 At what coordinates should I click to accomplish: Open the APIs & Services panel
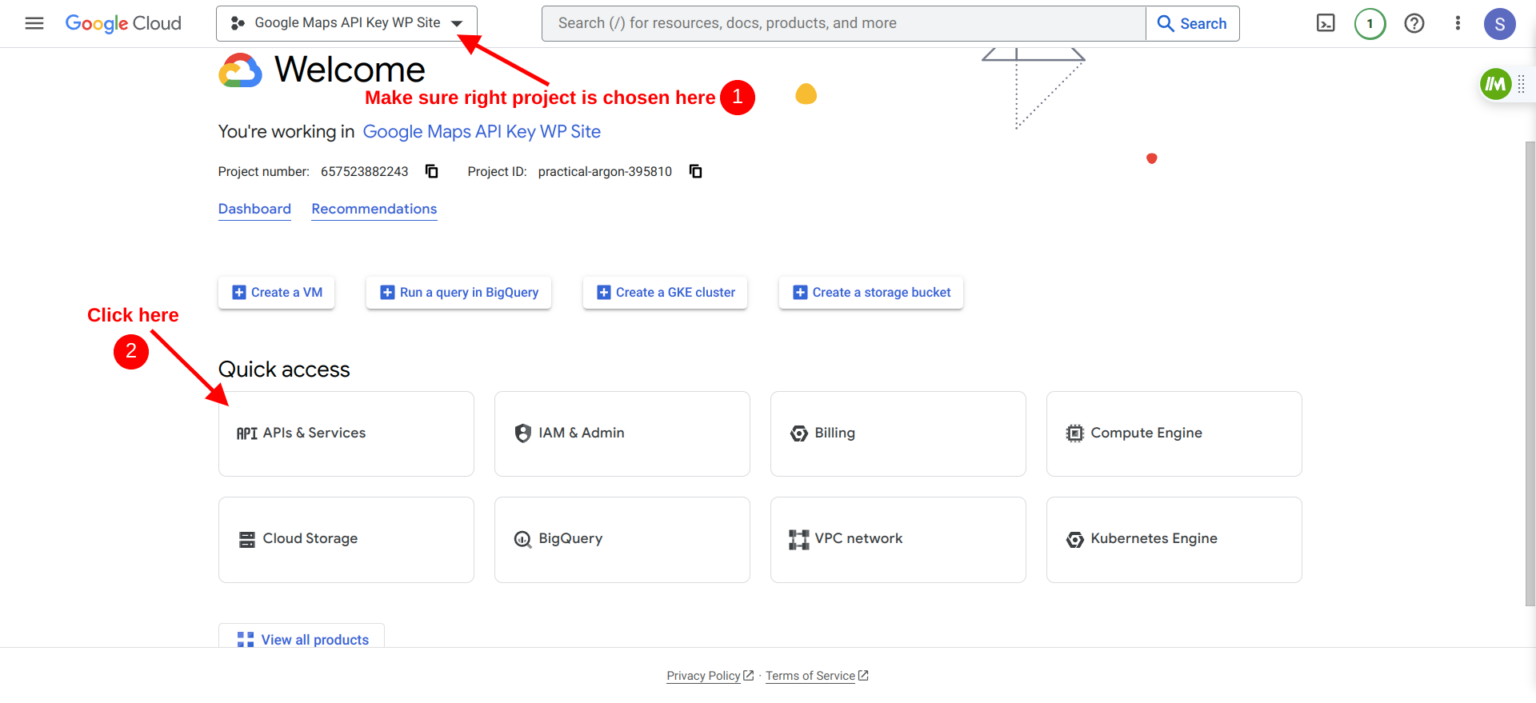tap(345, 433)
